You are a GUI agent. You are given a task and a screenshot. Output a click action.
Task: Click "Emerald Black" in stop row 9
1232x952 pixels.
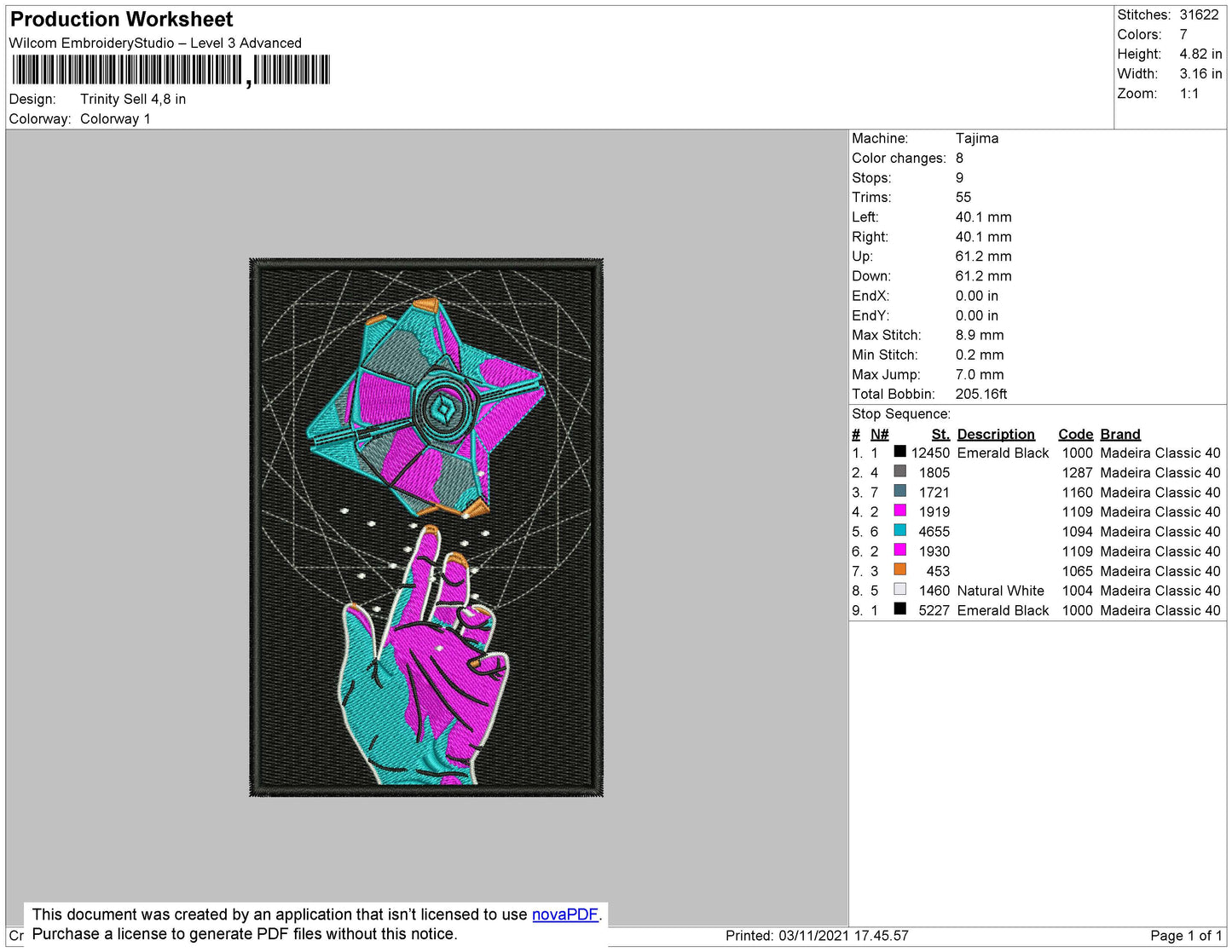1003,610
